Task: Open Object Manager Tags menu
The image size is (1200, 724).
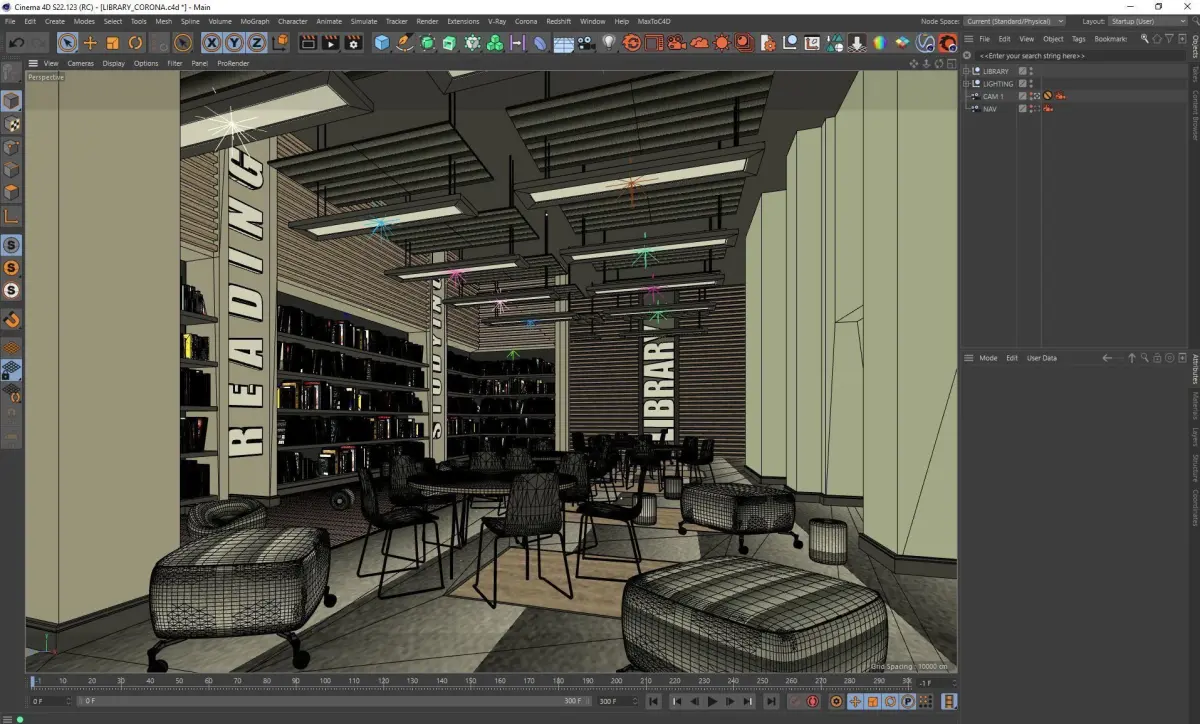Action: [x=1078, y=39]
